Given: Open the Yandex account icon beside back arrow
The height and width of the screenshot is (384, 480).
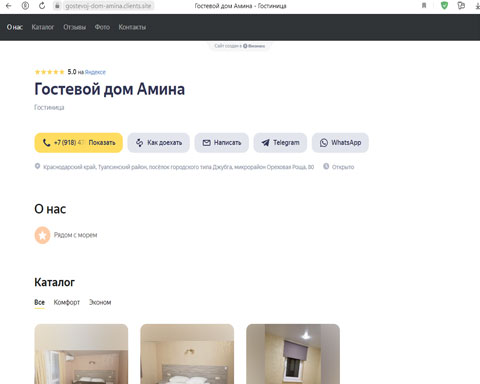Looking at the screenshot, I should [x=25, y=6].
